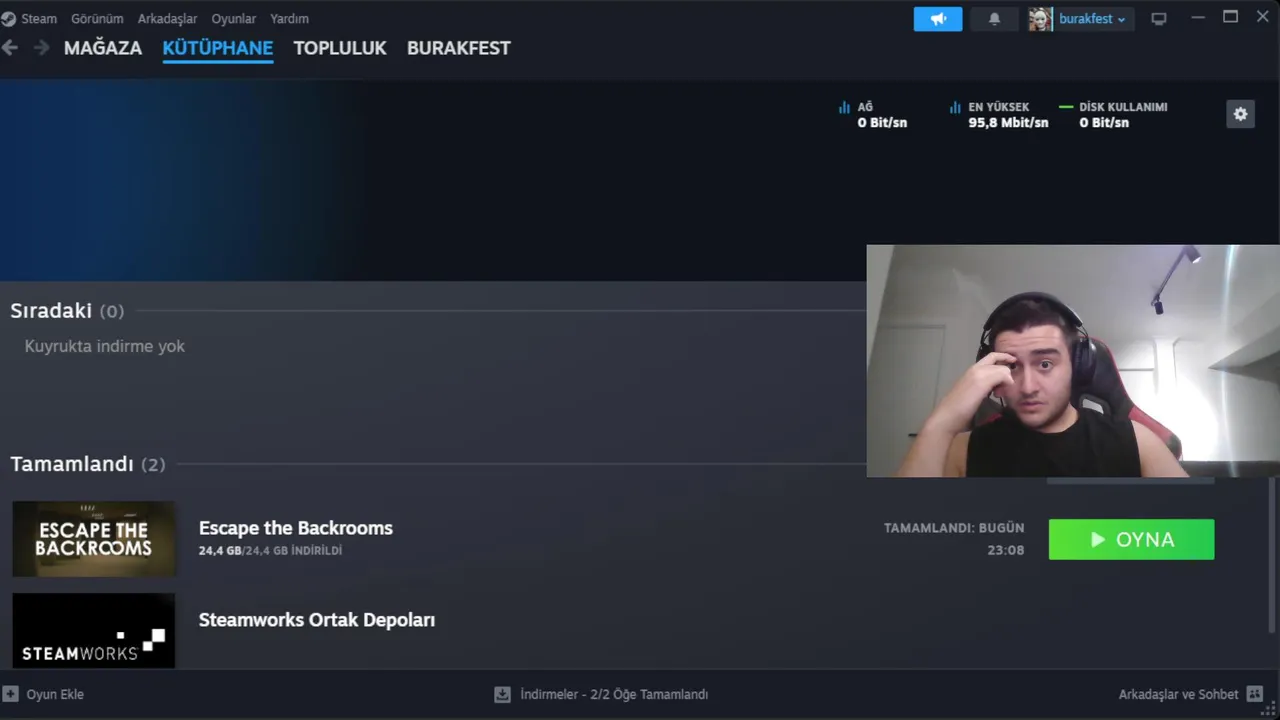Image resolution: width=1280 pixels, height=720 pixels.
Task: Open the BURAKFEST profile tab
Action: pyautogui.click(x=459, y=48)
